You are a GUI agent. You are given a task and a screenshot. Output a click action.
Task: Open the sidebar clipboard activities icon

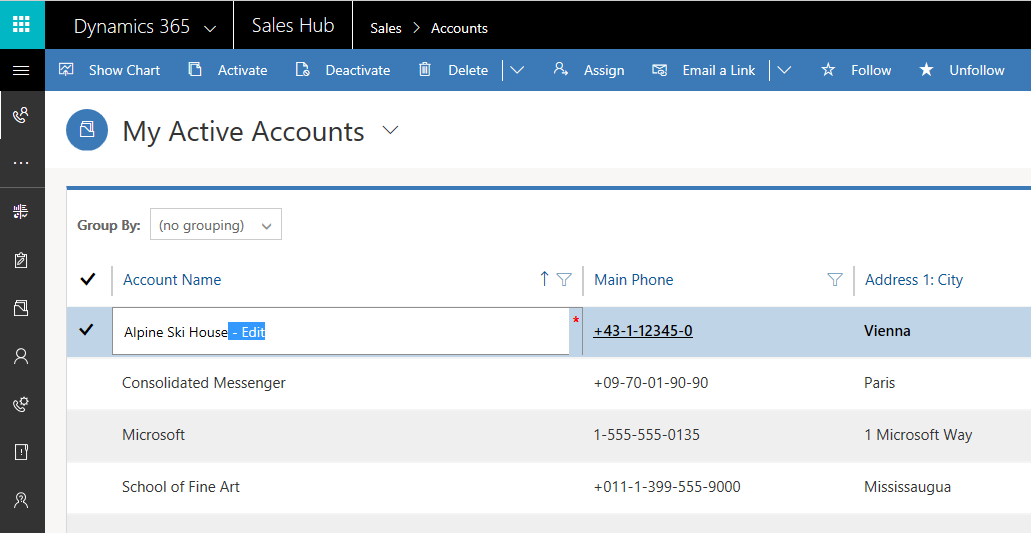pos(21,260)
